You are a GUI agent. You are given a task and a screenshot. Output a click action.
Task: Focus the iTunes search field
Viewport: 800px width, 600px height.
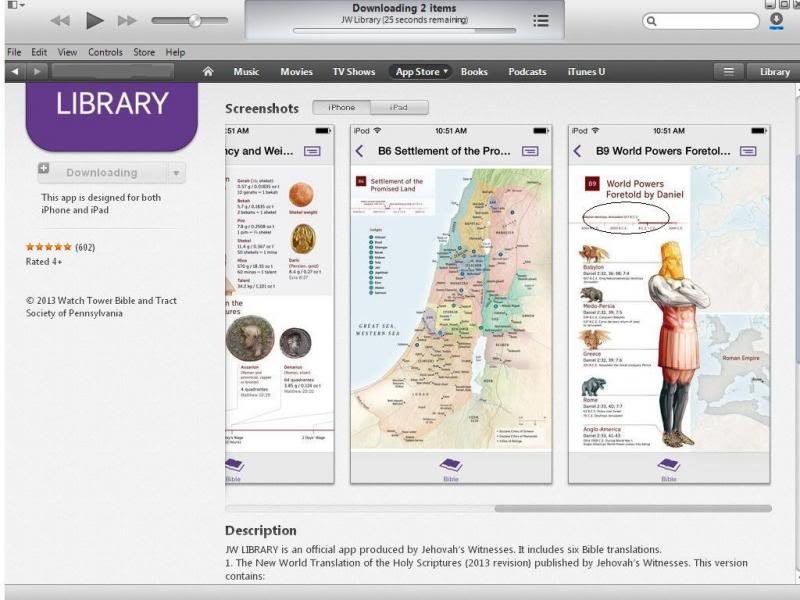[701, 21]
